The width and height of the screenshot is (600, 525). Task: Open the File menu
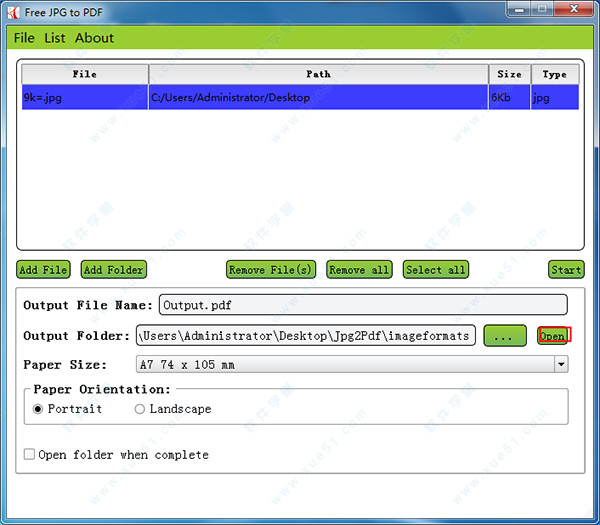point(24,38)
